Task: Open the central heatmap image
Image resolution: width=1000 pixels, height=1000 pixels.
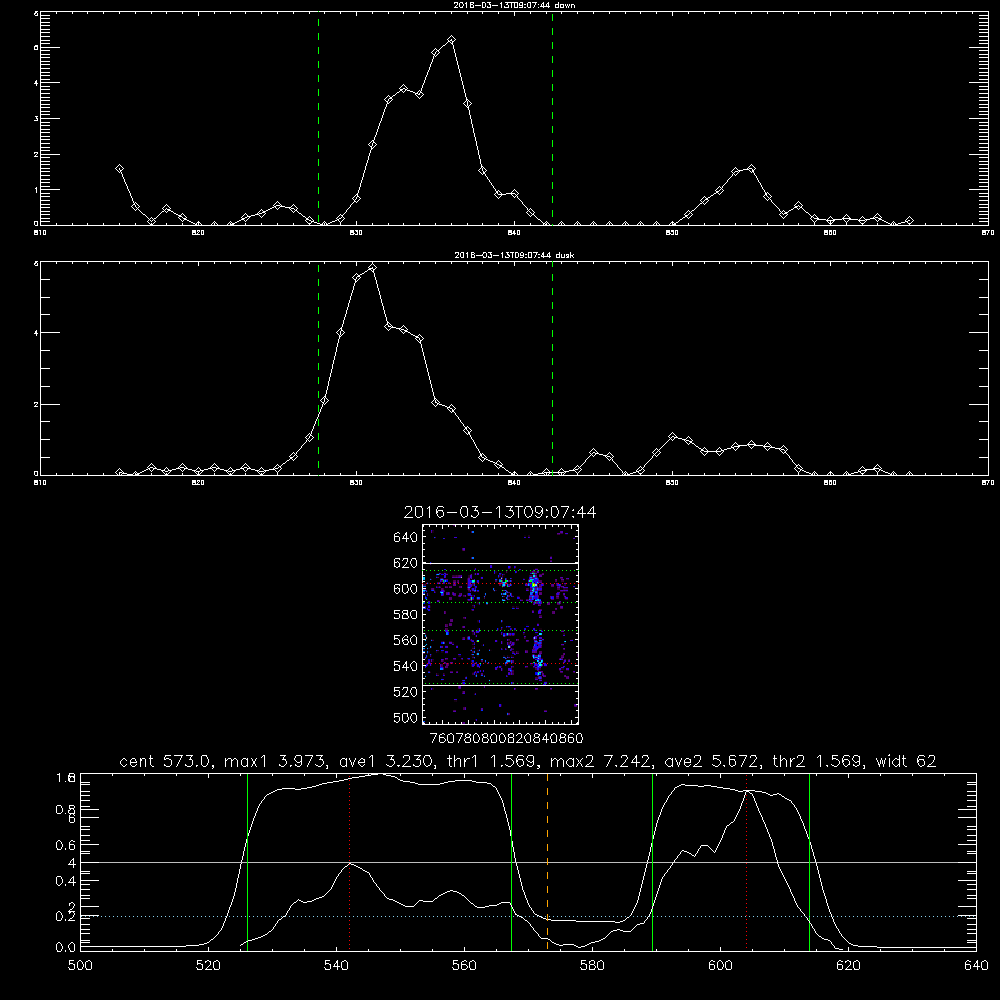Action: (x=501, y=624)
